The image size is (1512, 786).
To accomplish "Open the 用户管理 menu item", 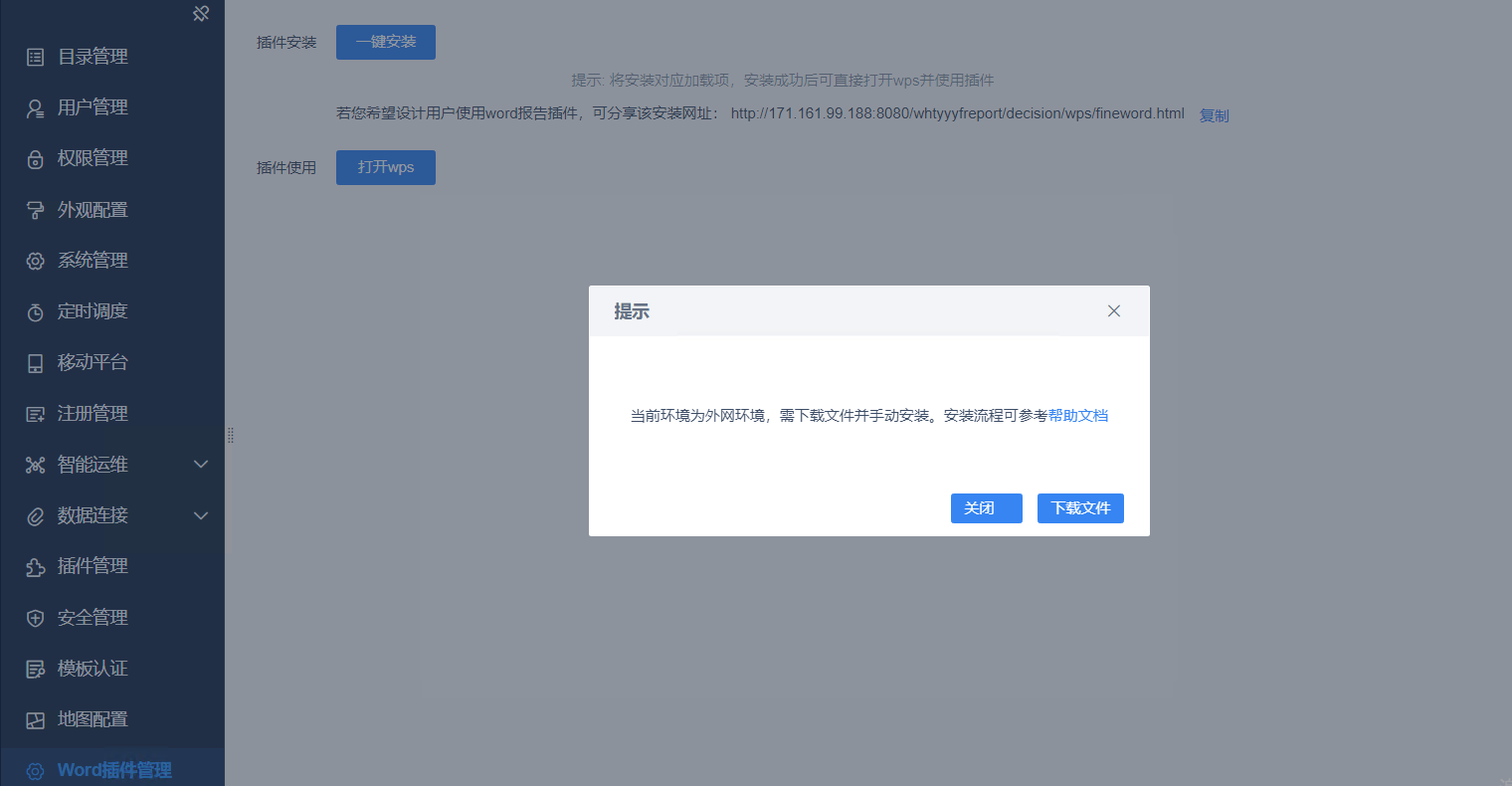I will 112,107.
